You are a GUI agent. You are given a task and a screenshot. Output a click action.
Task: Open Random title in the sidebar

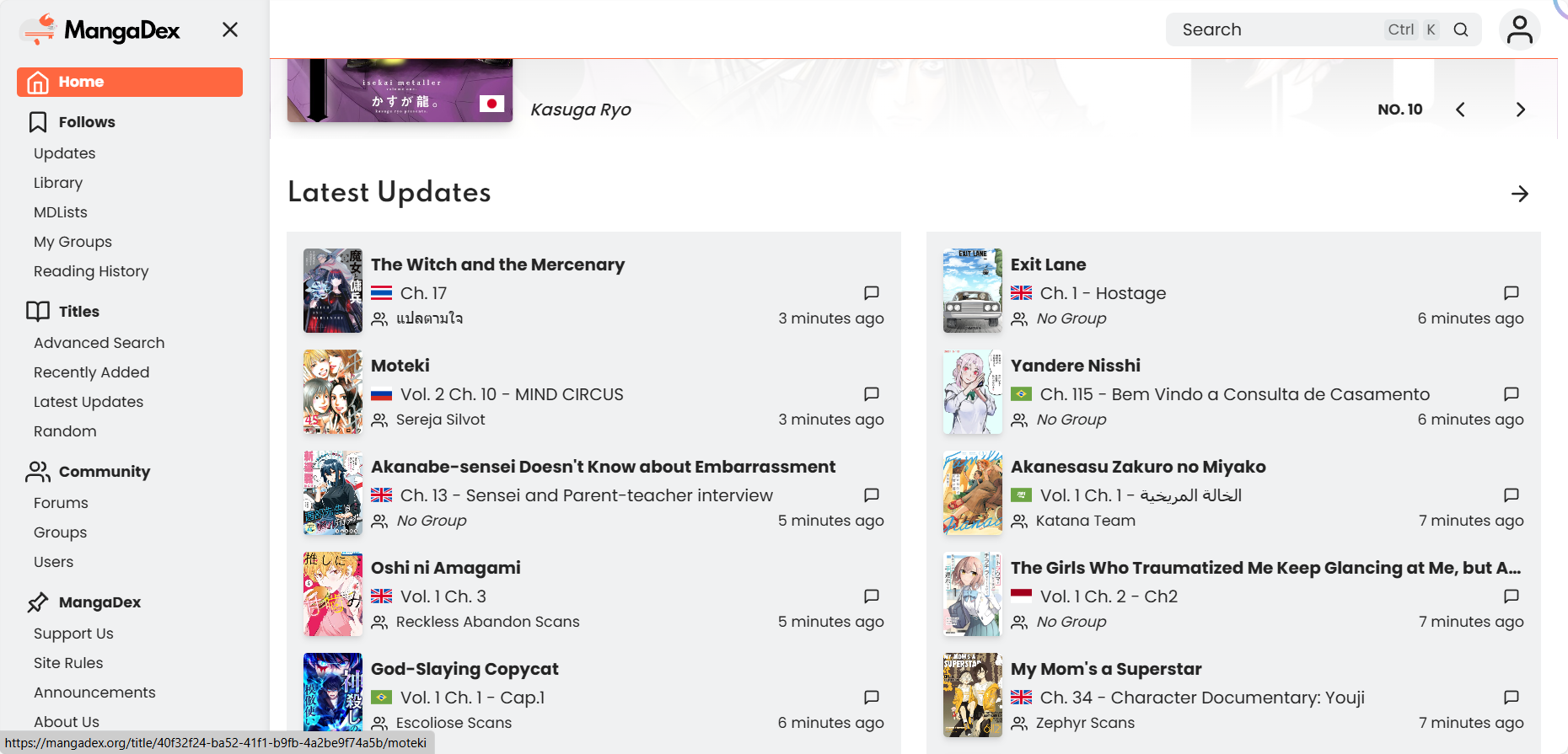(x=65, y=431)
